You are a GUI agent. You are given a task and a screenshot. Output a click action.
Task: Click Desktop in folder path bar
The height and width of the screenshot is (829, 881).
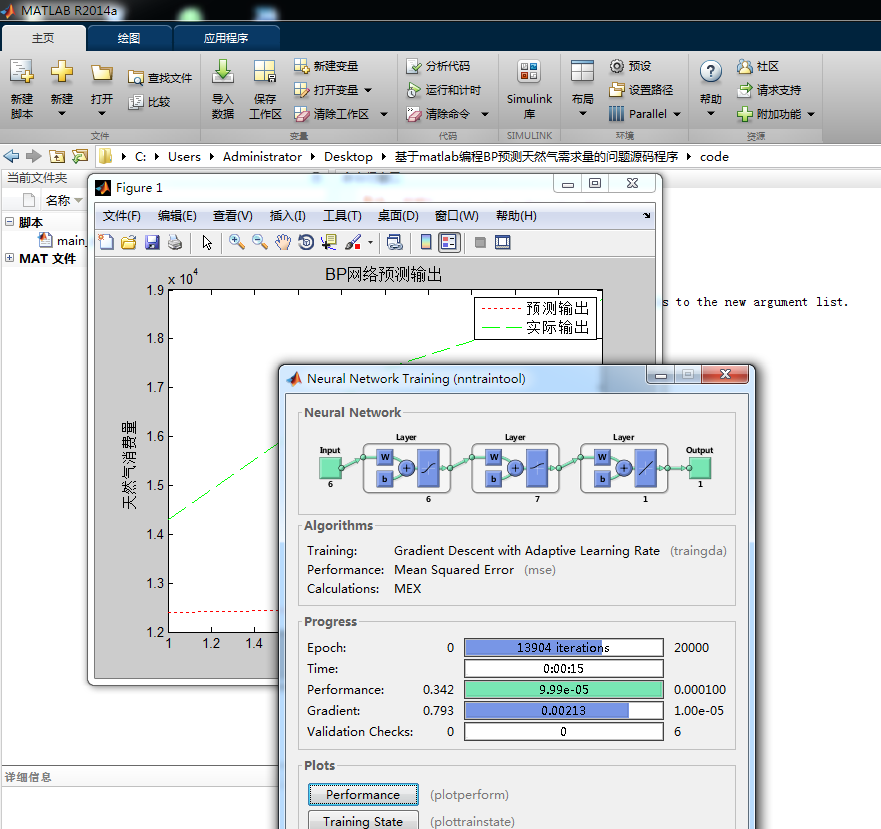(x=348, y=157)
